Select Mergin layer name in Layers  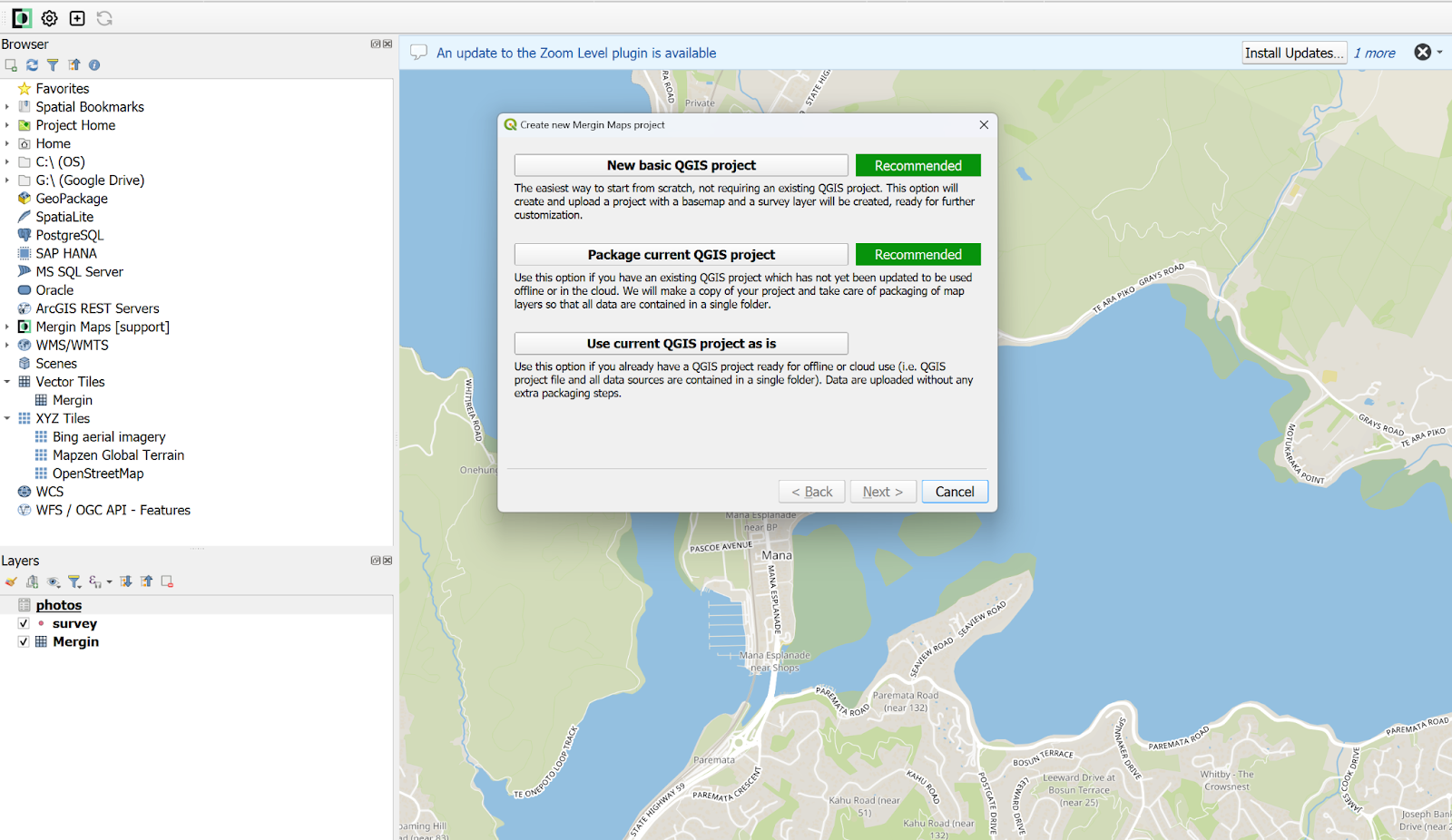coord(75,641)
